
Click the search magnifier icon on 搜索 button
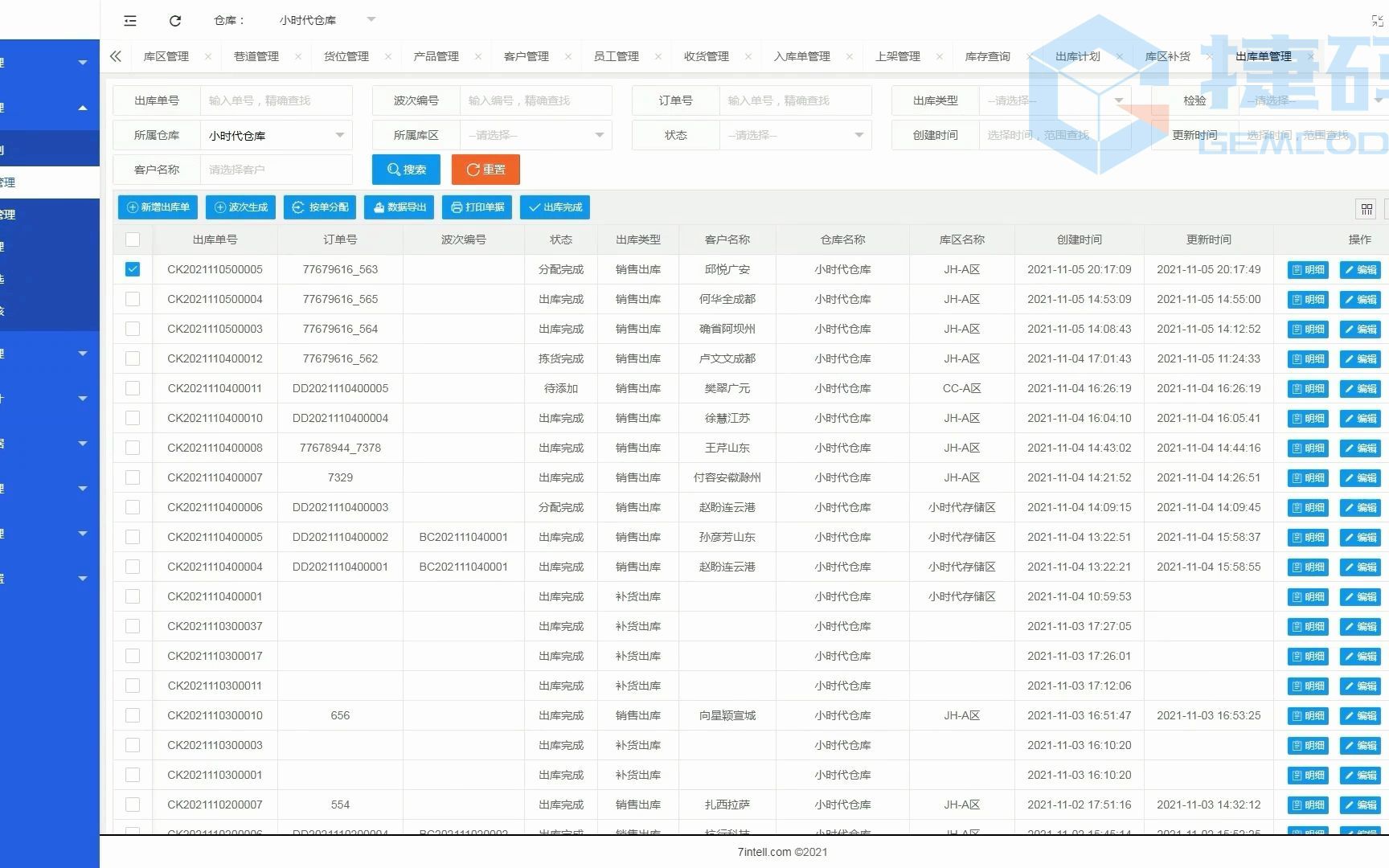[393, 170]
